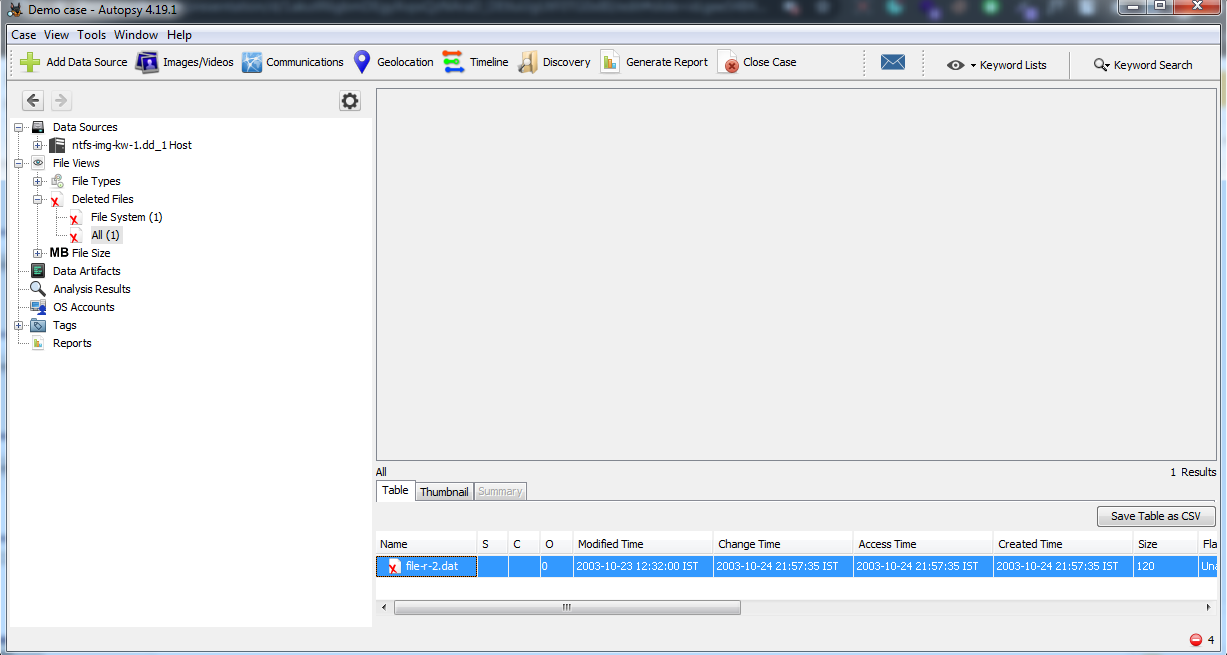Click the forward arrow in tree panel
This screenshot has width=1227, height=655.
click(61, 100)
